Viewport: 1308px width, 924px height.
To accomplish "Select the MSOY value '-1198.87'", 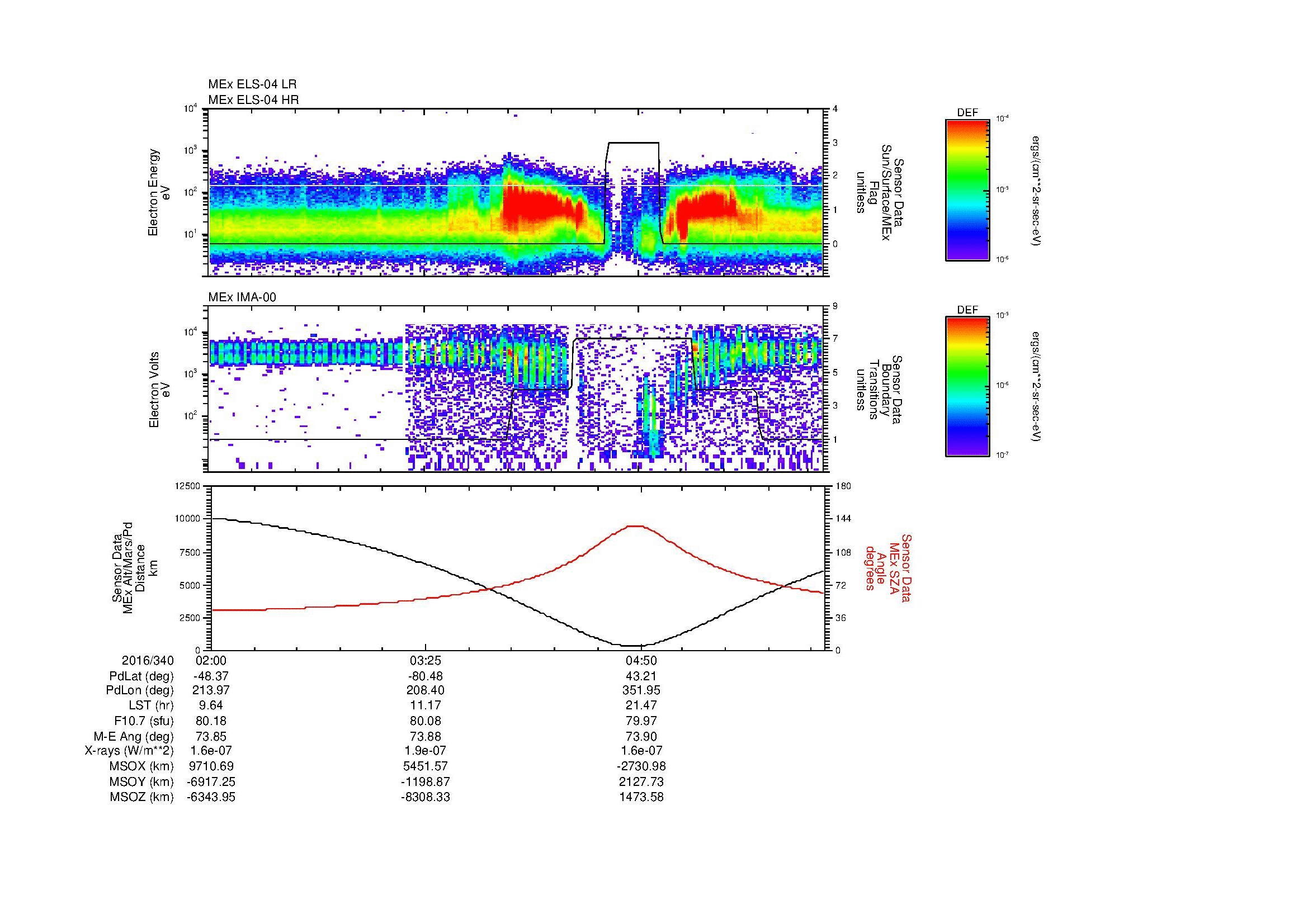I will pyautogui.click(x=426, y=781).
